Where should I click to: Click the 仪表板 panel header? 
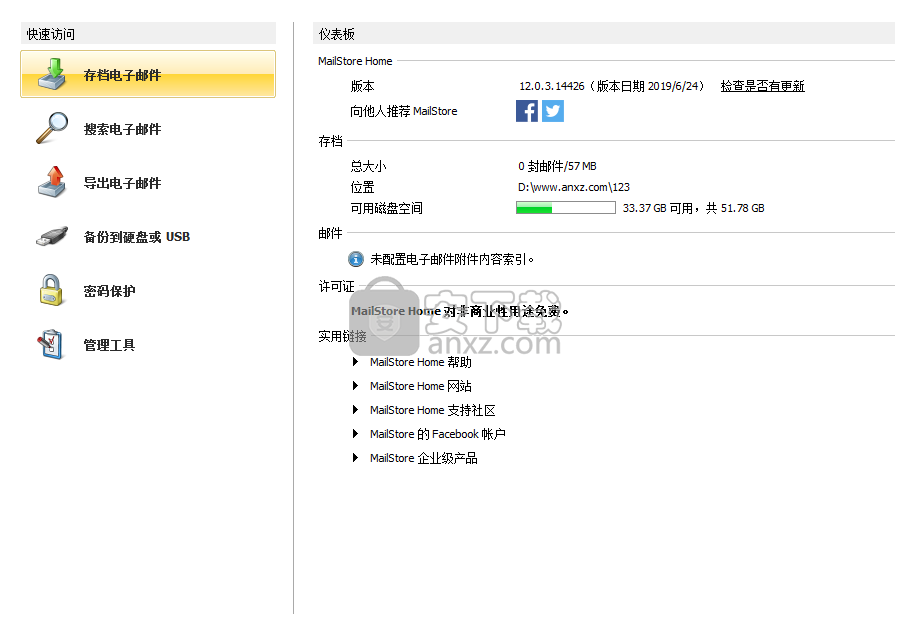coord(604,34)
